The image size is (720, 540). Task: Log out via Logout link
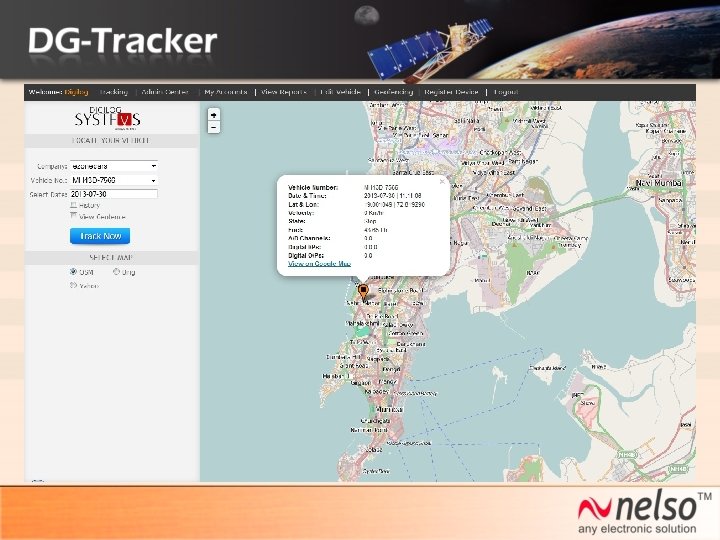[x=506, y=92]
